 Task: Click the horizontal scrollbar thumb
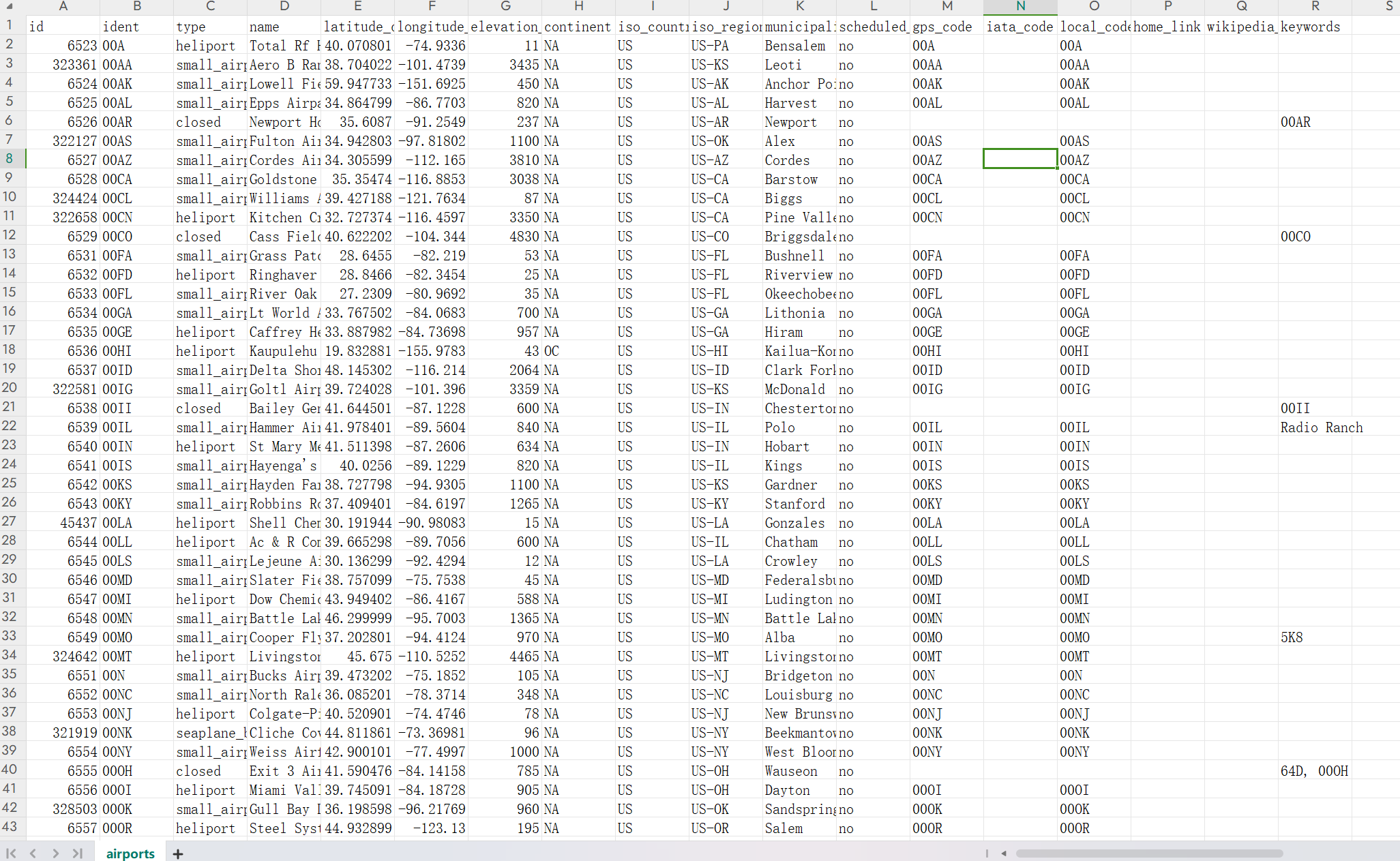click(x=1149, y=854)
